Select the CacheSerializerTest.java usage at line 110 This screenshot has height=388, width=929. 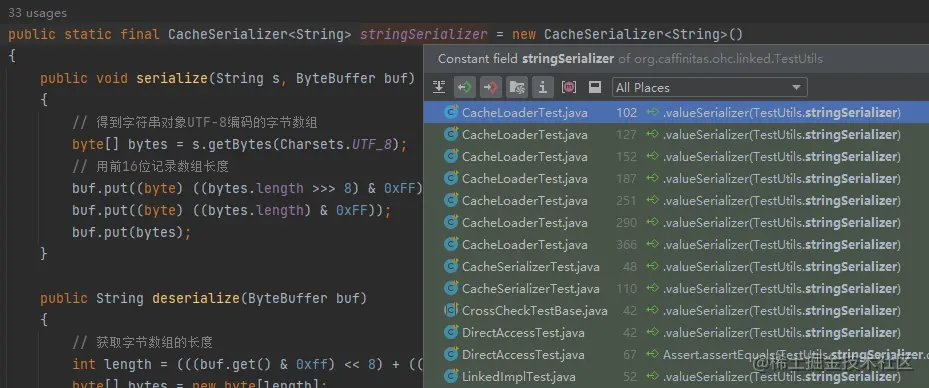[676, 288]
